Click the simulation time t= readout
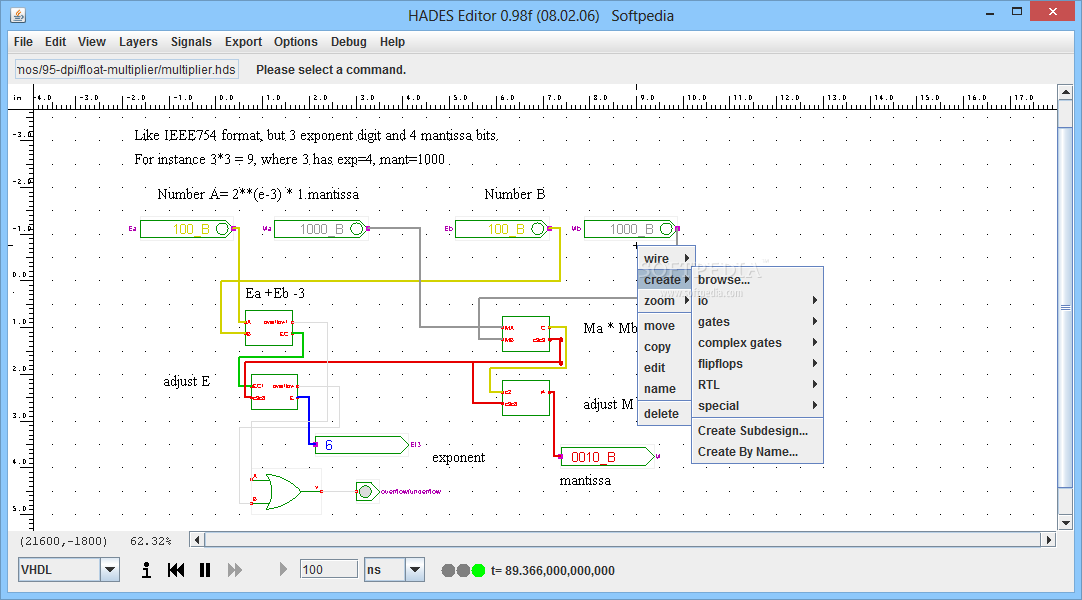Viewport: 1082px width, 600px height. tap(553, 570)
